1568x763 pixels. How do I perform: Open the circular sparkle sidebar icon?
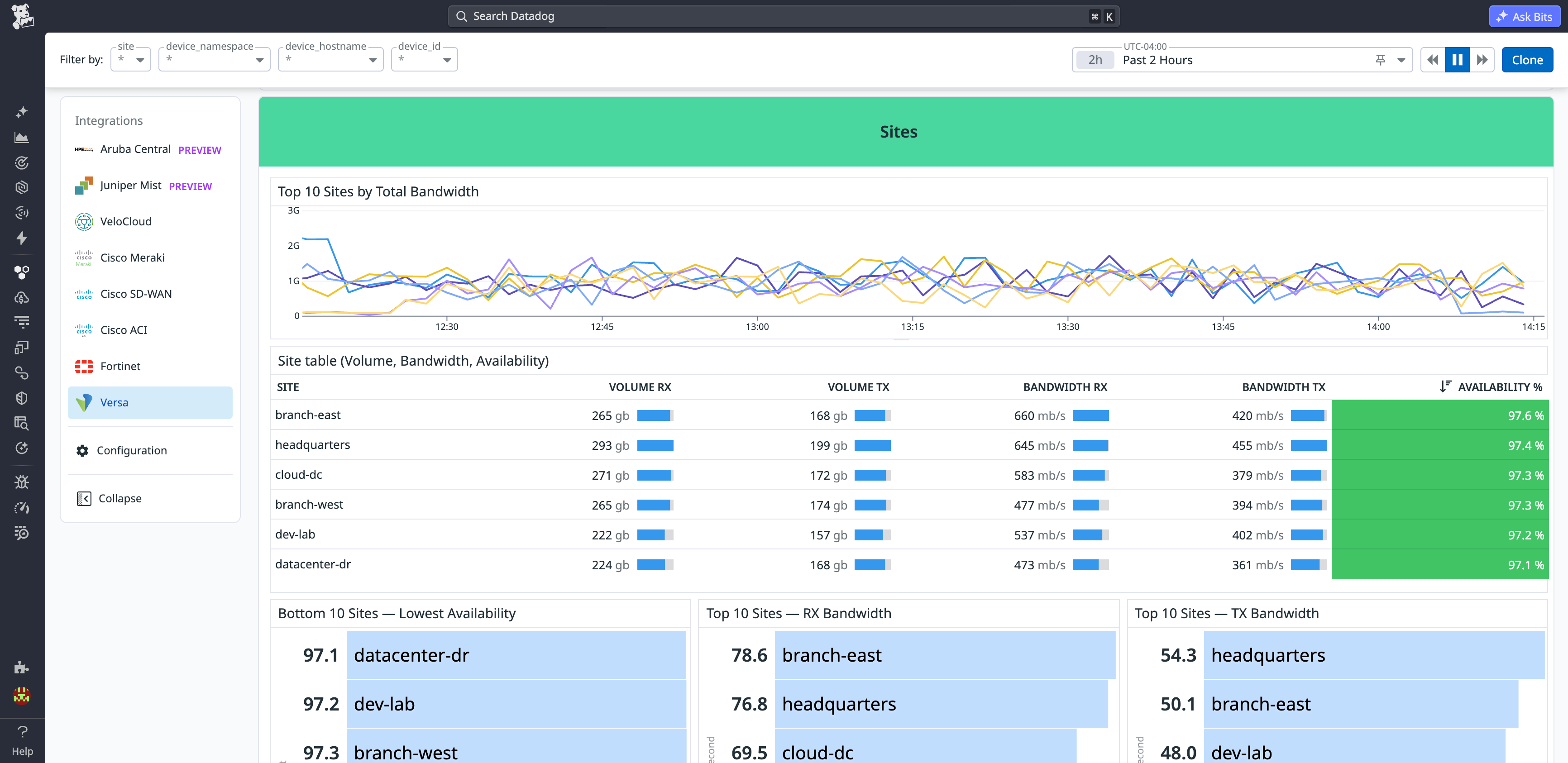[x=22, y=448]
